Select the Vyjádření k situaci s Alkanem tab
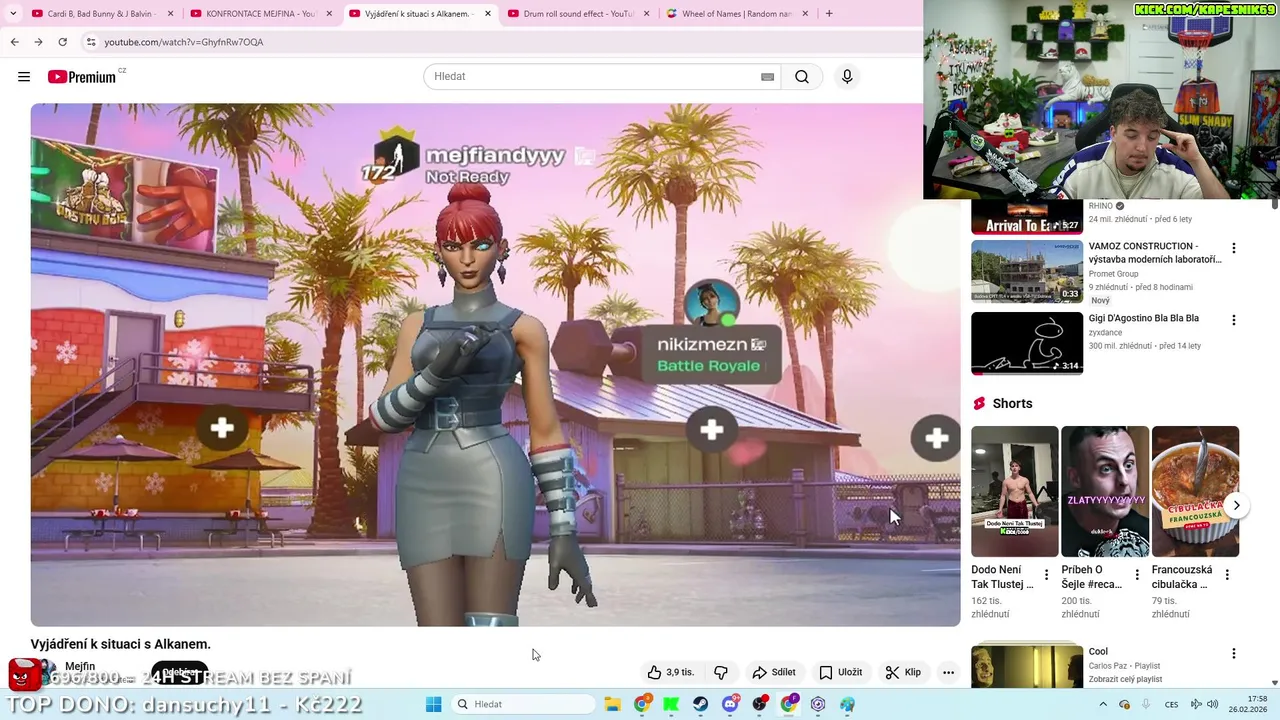This screenshot has width=1280, height=720. pos(418,14)
